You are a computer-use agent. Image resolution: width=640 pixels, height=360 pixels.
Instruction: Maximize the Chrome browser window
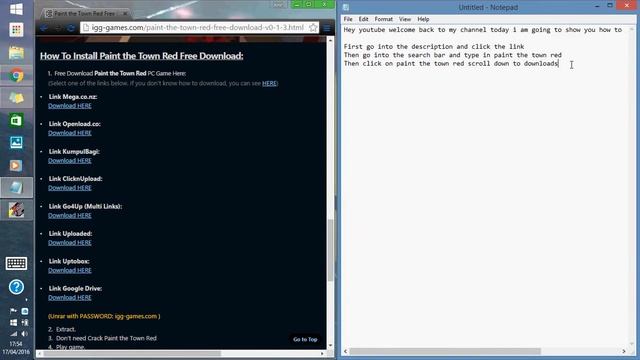click(309, 4)
